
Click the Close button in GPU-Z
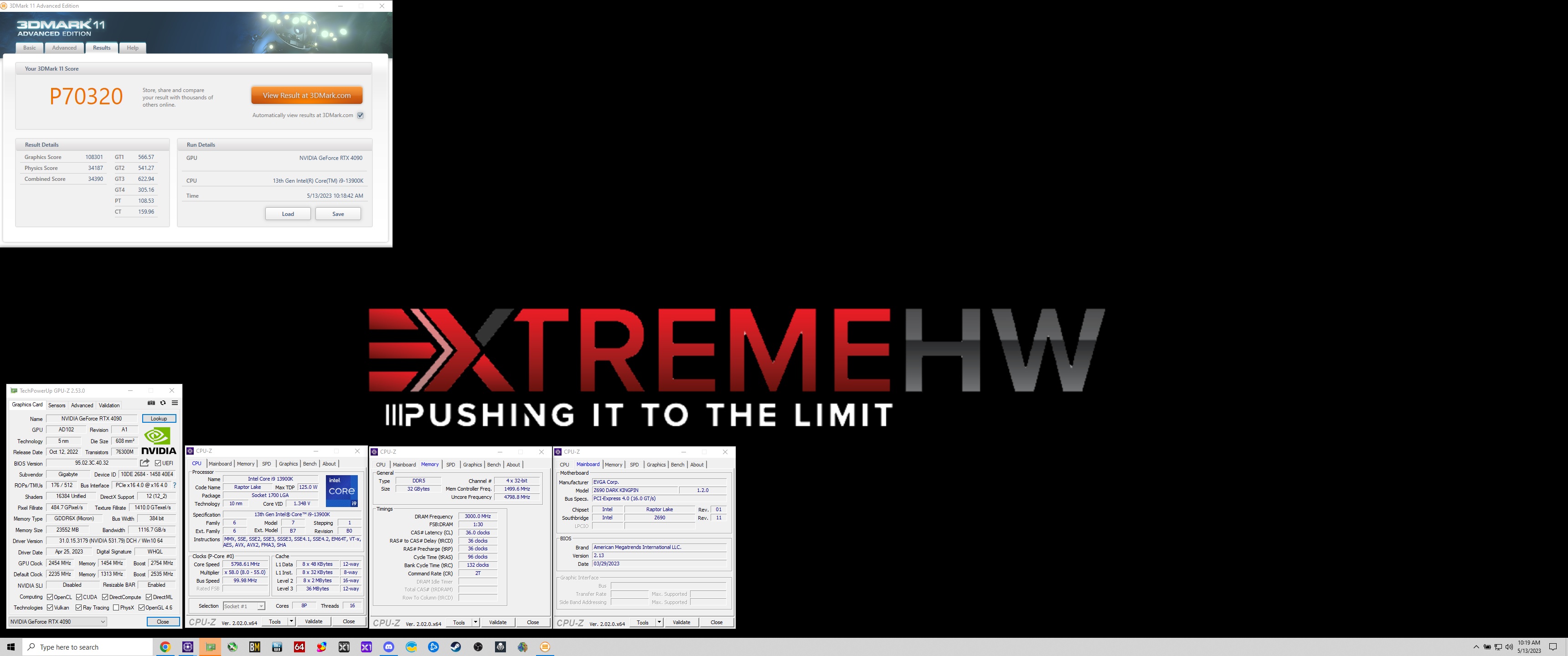click(163, 621)
